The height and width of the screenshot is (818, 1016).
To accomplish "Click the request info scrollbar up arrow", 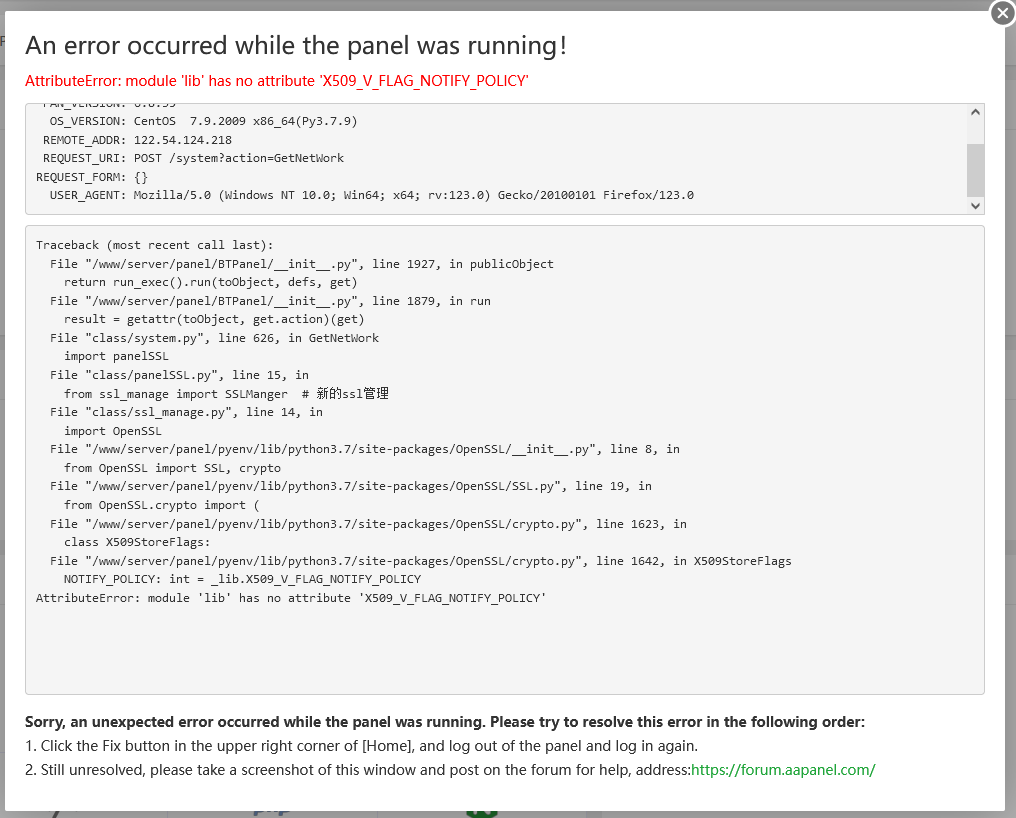I will click(x=975, y=113).
